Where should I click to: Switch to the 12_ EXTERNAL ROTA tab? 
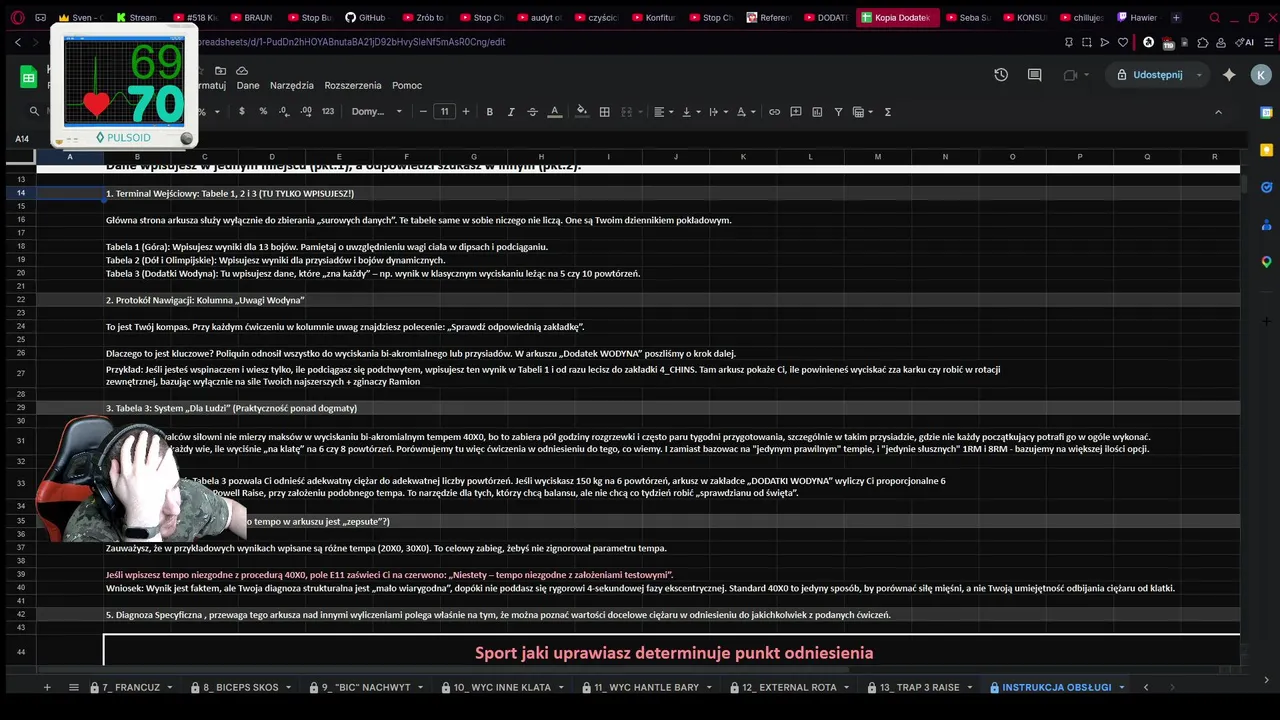(789, 687)
